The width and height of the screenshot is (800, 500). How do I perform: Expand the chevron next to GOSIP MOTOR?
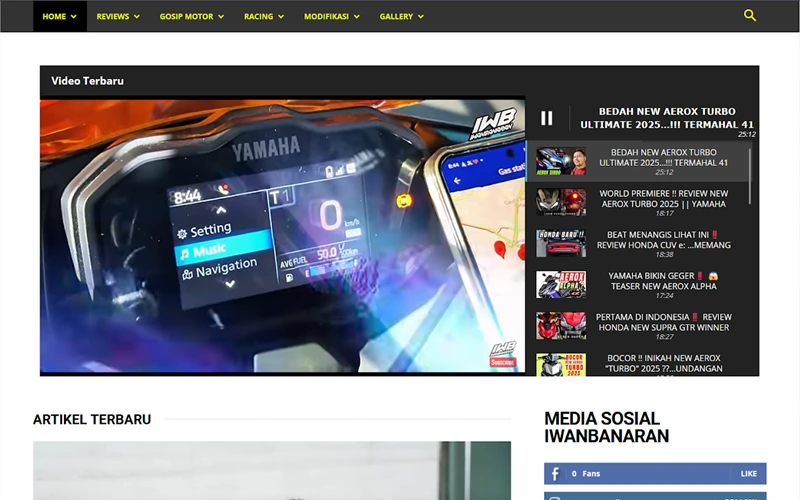tap(221, 17)
